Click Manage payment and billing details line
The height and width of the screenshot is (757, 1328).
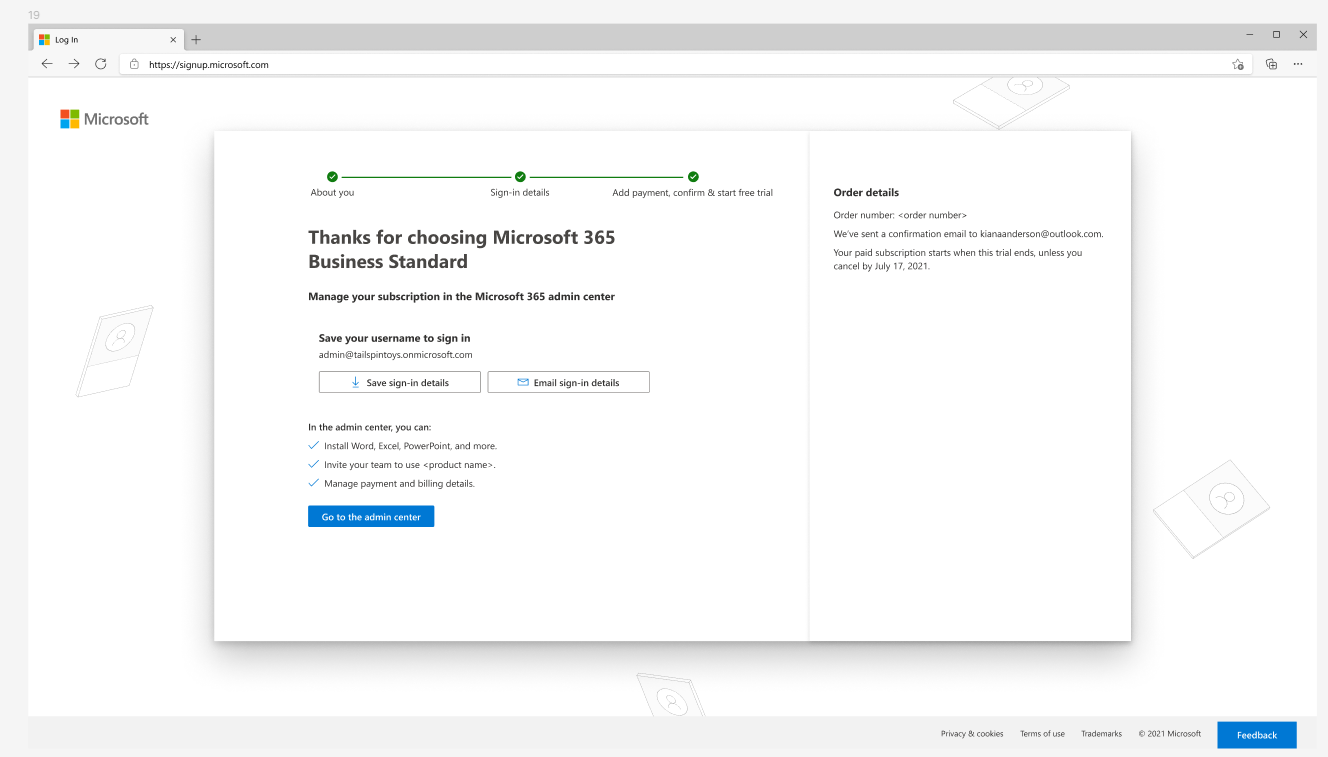pyautogui.click(x=399, y=484)
